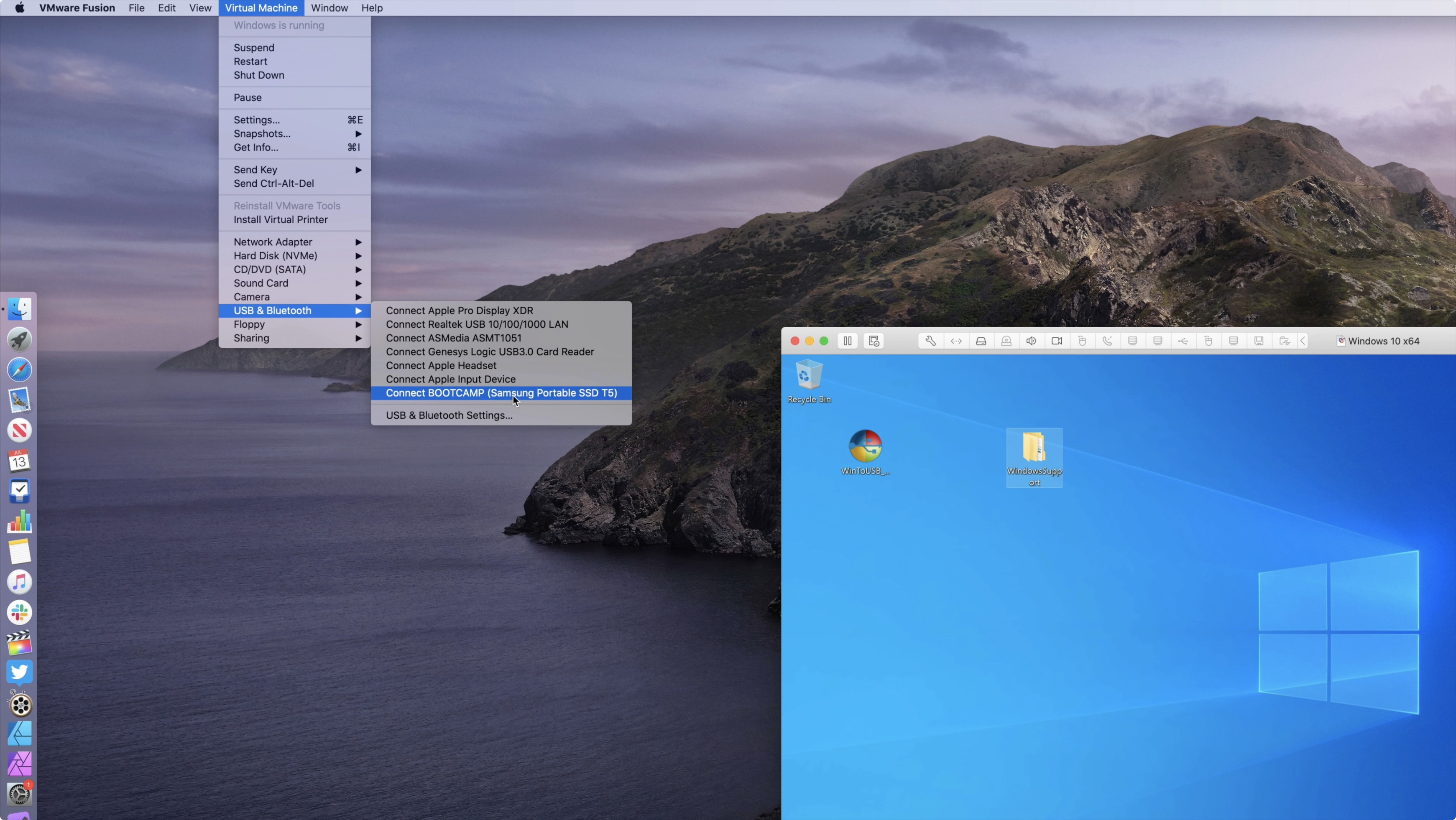Viewport: 1456px width, 820px height.
Task: Click the pause VM toolbar button
Action: coord(847,341)
